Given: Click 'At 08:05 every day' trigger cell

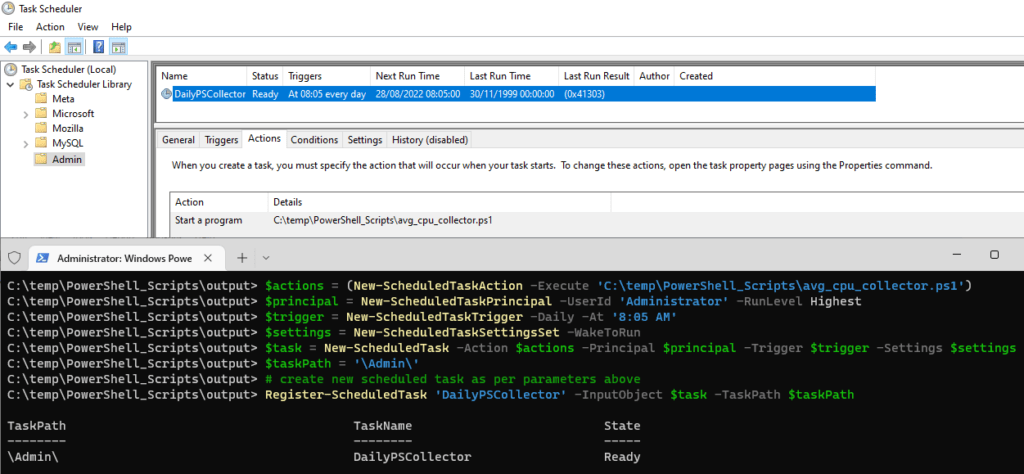Looking at the screenshot, I should coord(327,94).
